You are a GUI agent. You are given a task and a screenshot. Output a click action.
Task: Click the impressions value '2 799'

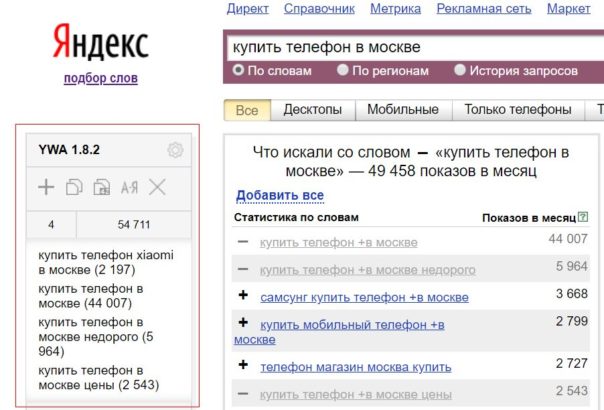point(572,321)
